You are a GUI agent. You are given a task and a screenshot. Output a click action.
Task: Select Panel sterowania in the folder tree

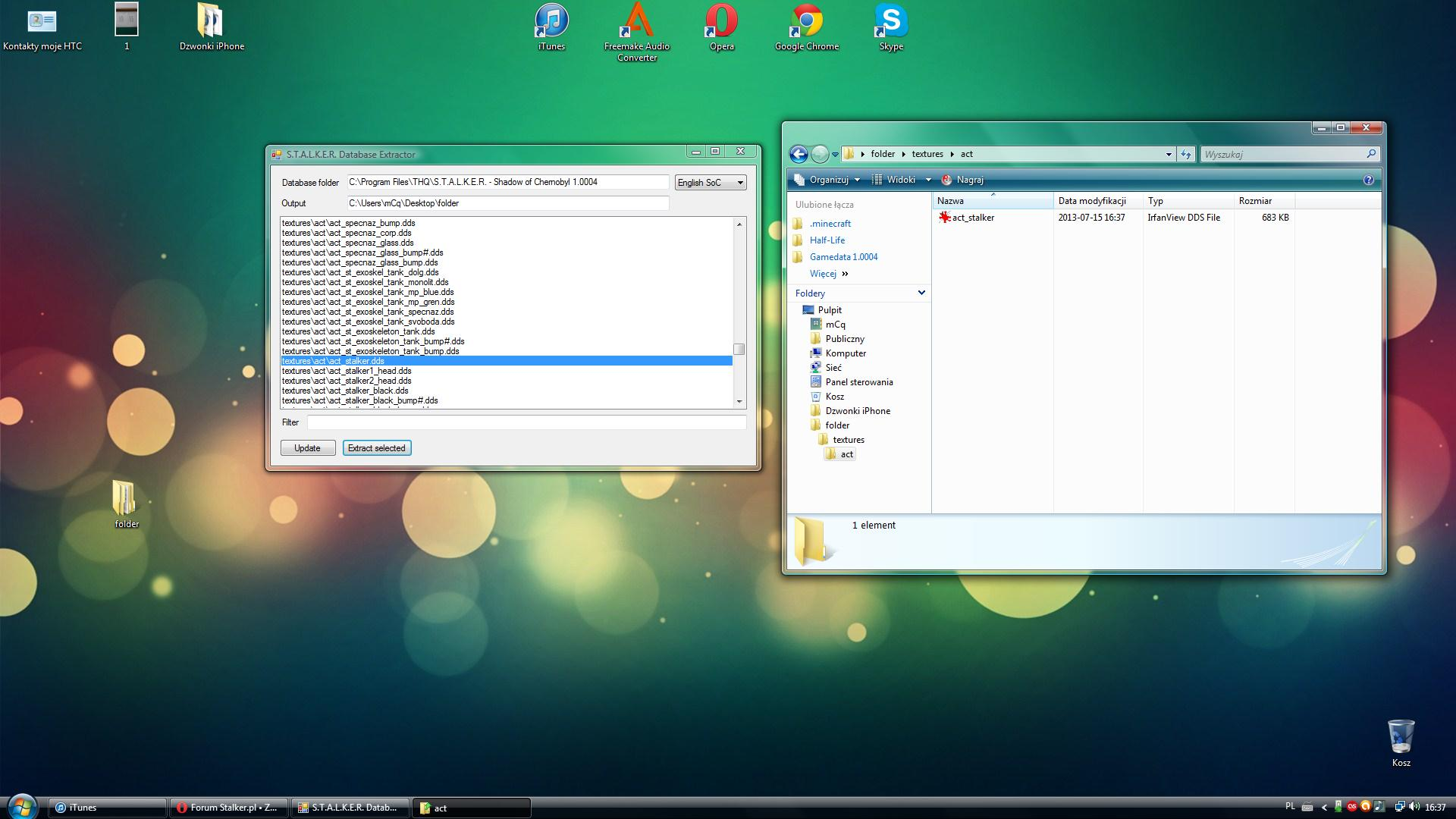[859, 382]
